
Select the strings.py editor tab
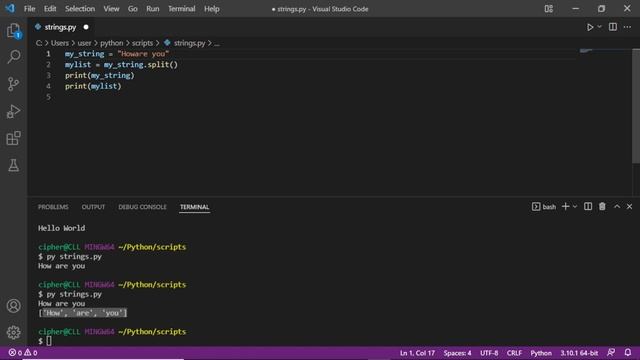pos(60,27)
